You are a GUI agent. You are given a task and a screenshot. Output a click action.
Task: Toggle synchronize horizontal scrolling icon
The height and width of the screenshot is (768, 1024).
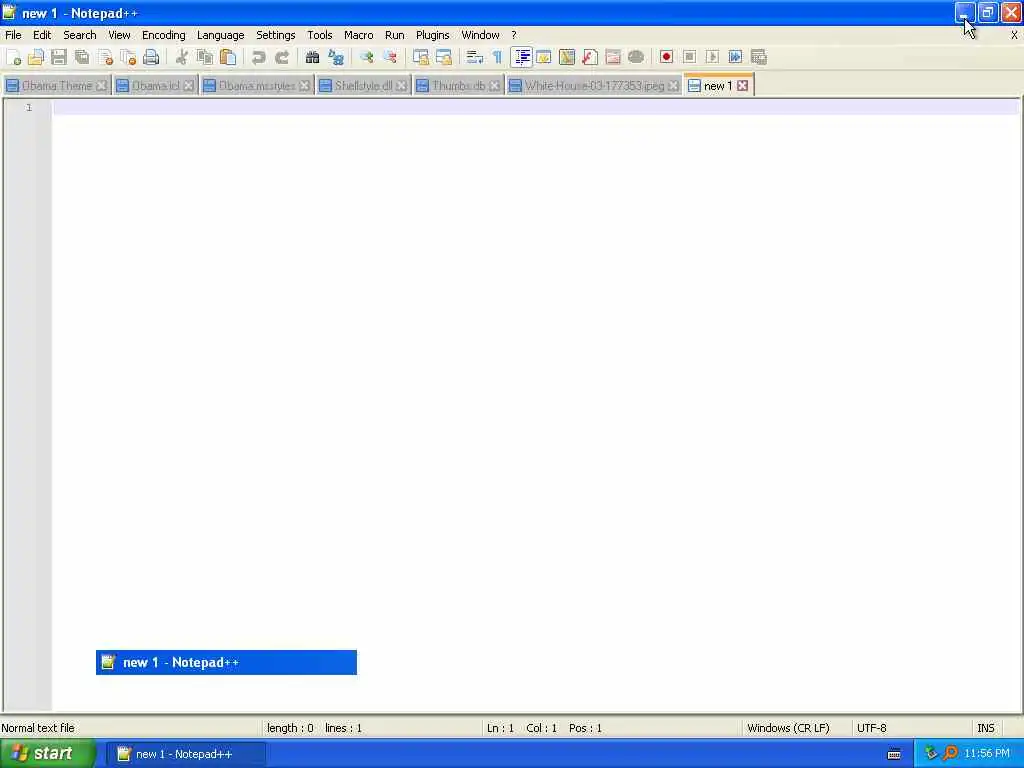(x=443, y=57)
